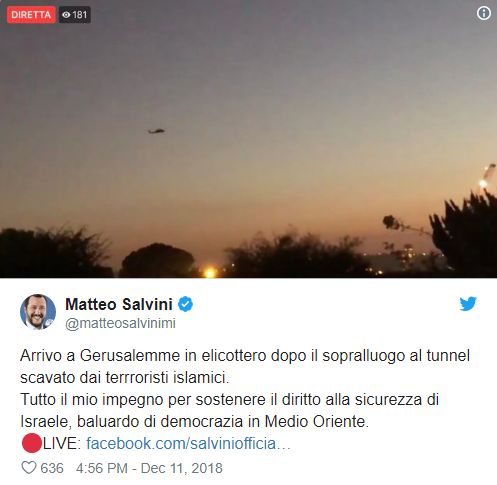Click the 181 viewers number

point(79,15)
